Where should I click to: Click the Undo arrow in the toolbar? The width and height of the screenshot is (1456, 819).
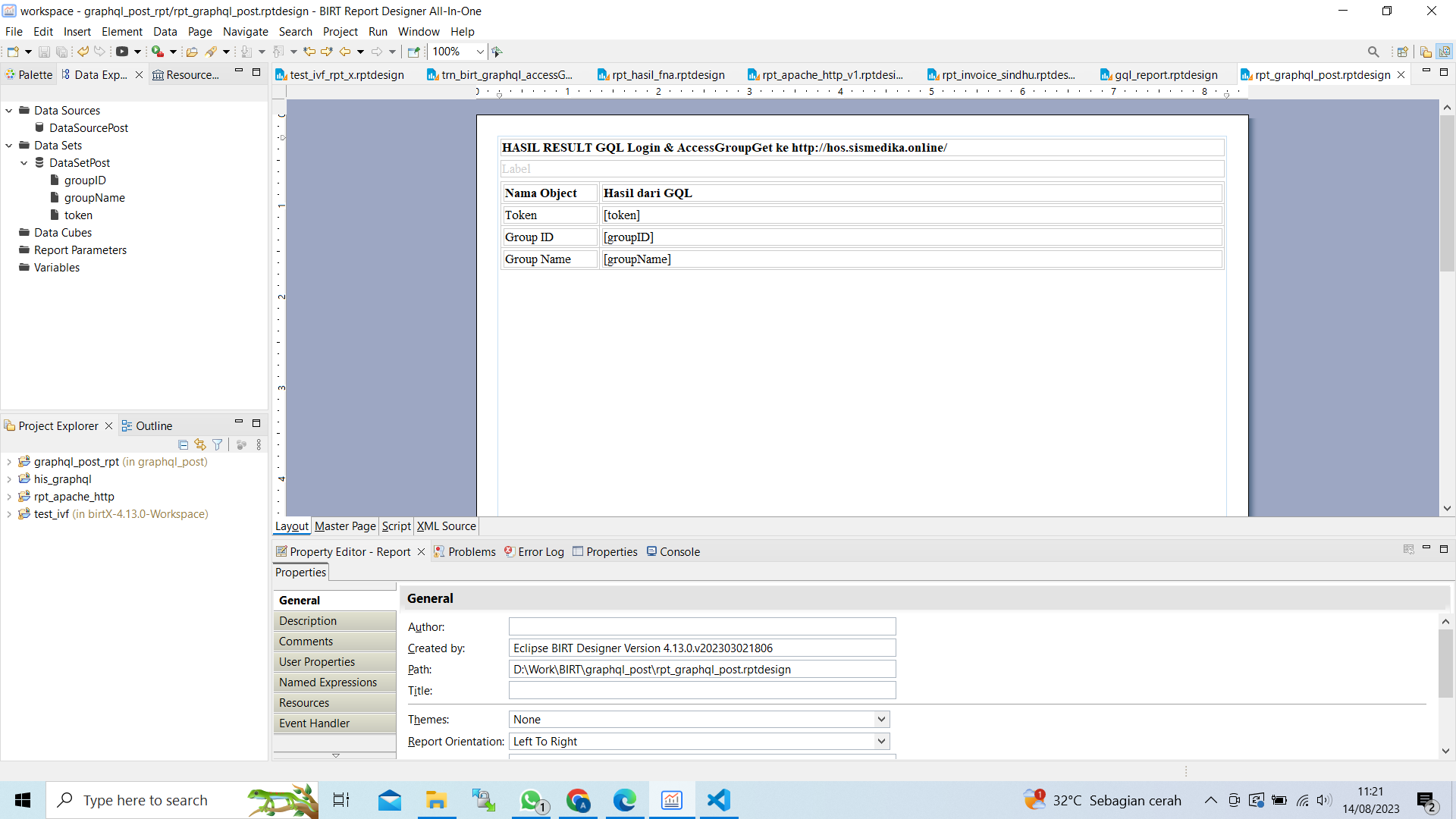coord(83,52)
